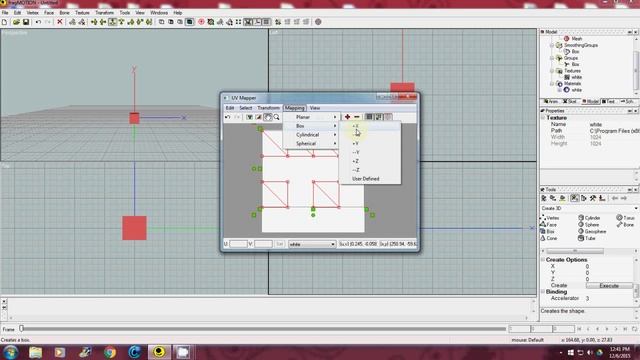Viewport: 640px width, 360px height.
Task: Open the Select menu in UV Mapper
Action: click(246, 108)
